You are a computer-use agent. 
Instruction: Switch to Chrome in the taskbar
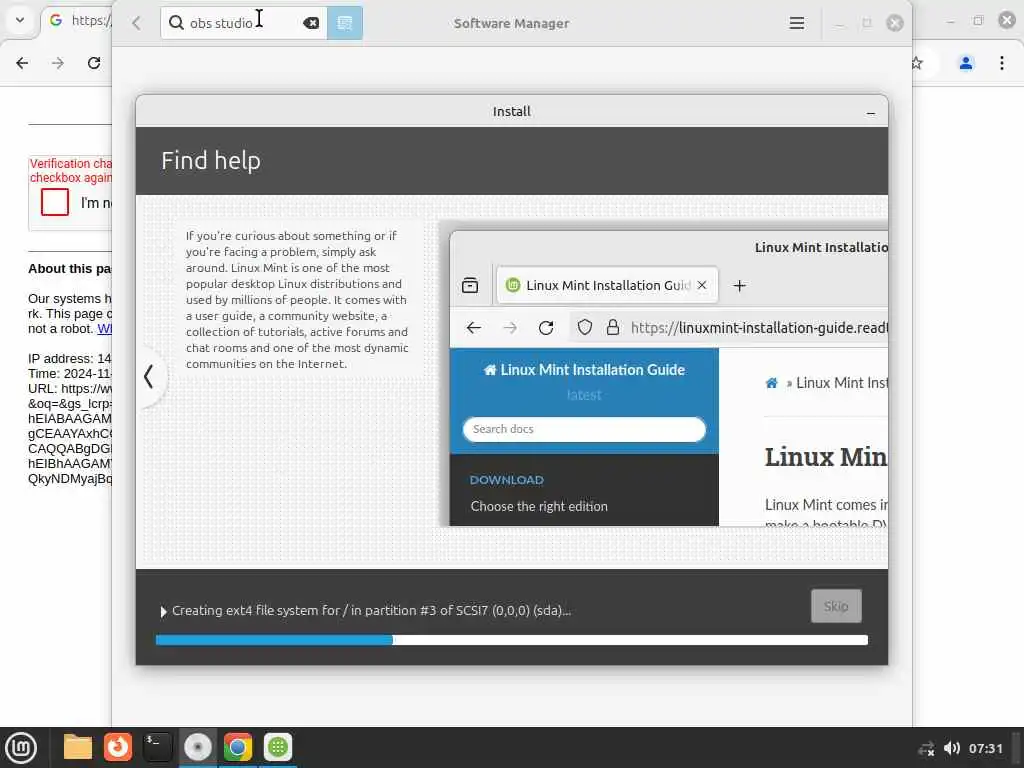238,747
